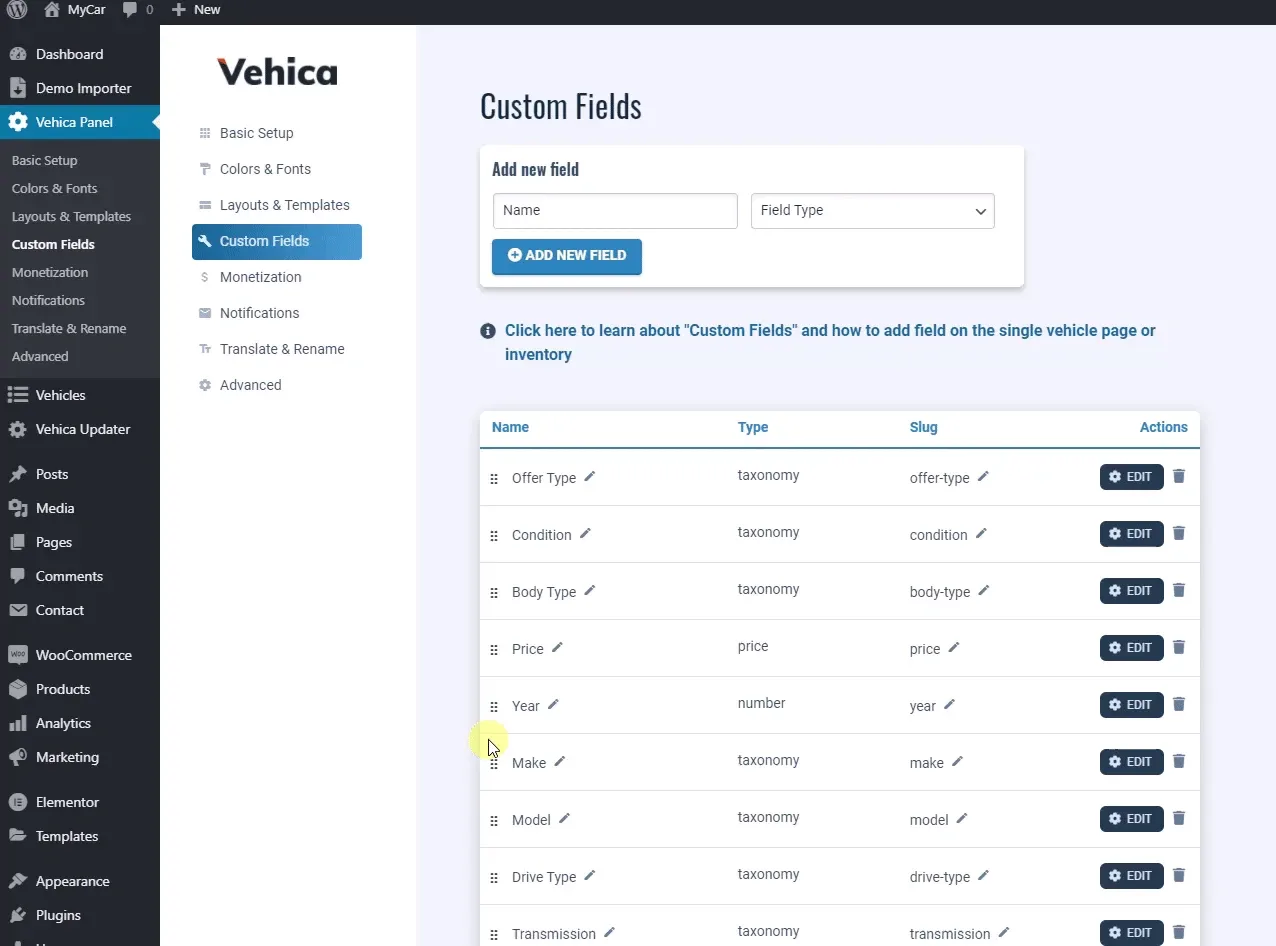Click the Name column header

coord(510,427)
